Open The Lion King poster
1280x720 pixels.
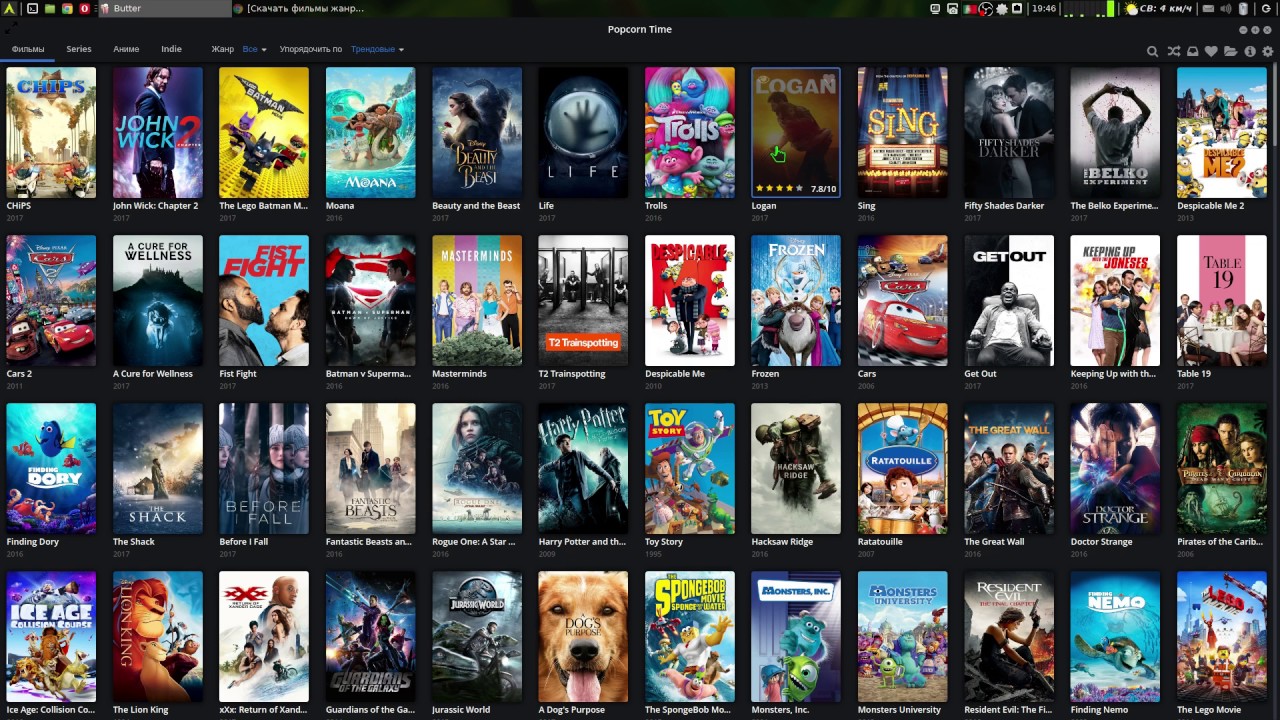pyautogui.click(x=158, y=637)
